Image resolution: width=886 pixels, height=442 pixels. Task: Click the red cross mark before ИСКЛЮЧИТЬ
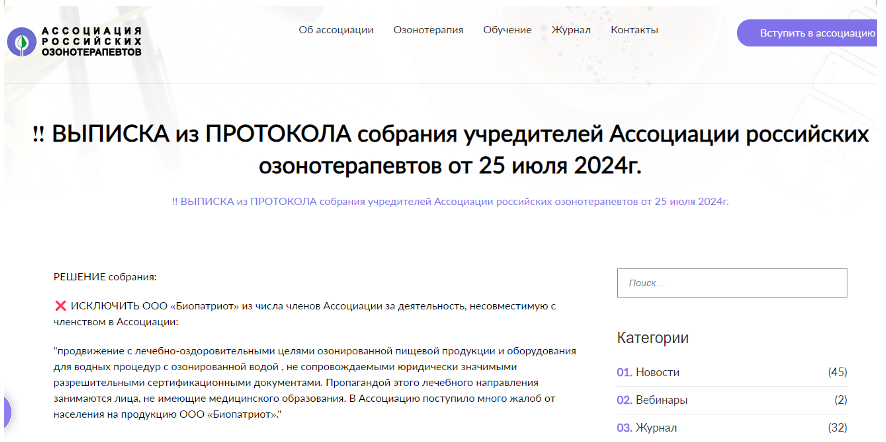(60, 306)
